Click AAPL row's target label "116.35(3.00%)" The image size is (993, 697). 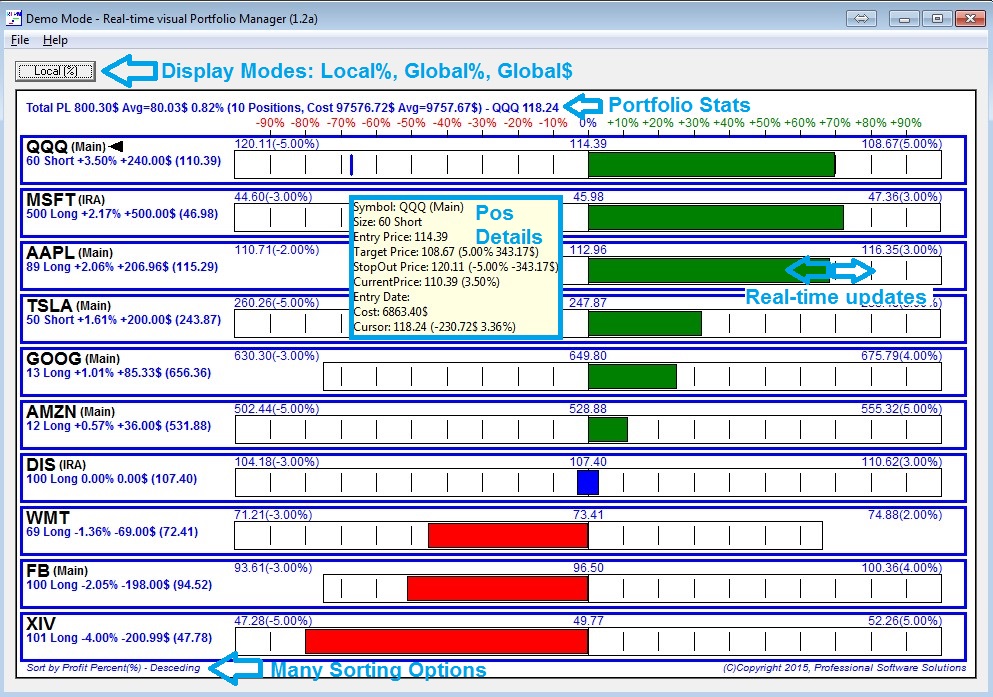tap(902, 250)
